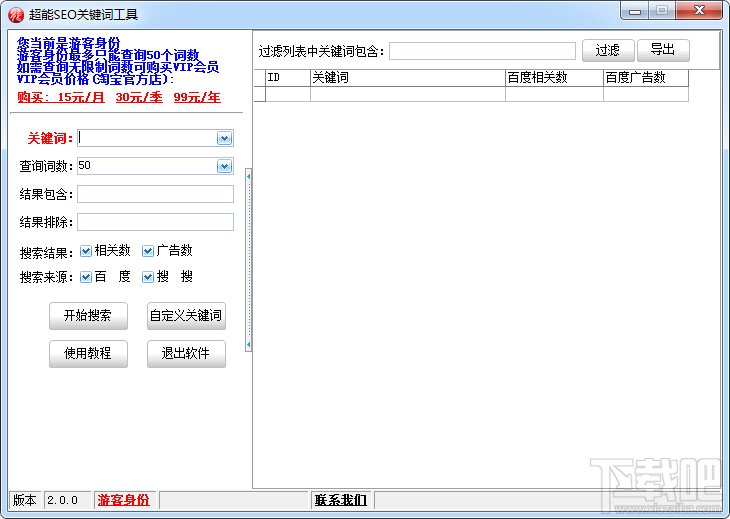The width and height of the screenshot is (730, 519).
Task: Click the 百度相关数 column header
Action: tap(554, 78)
